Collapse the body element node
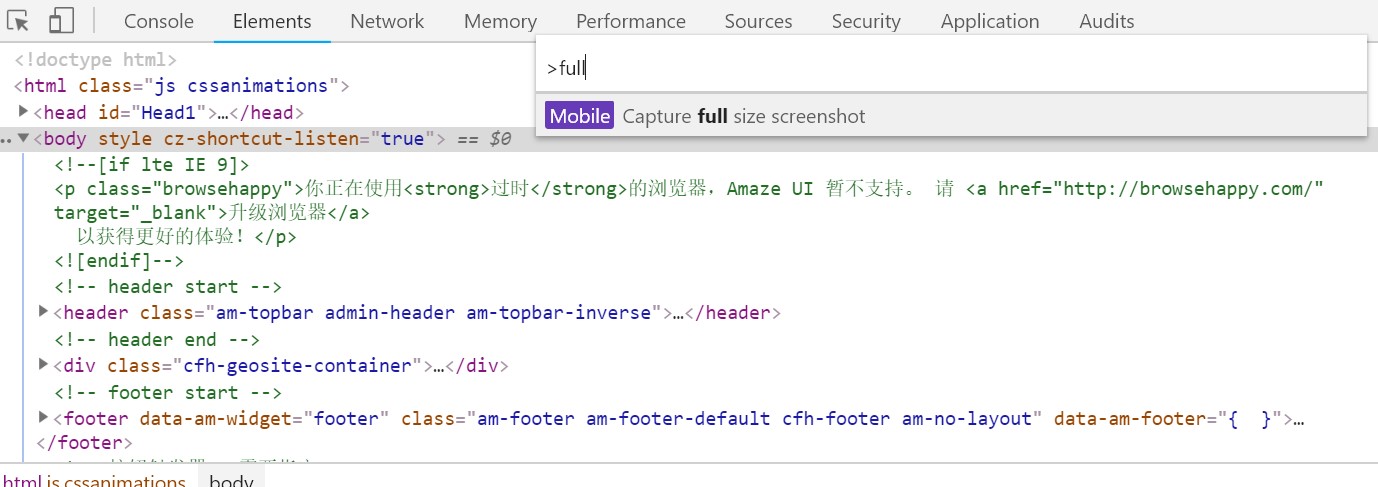The height and width of the screenshot is (487, 1378). [24, 138]
